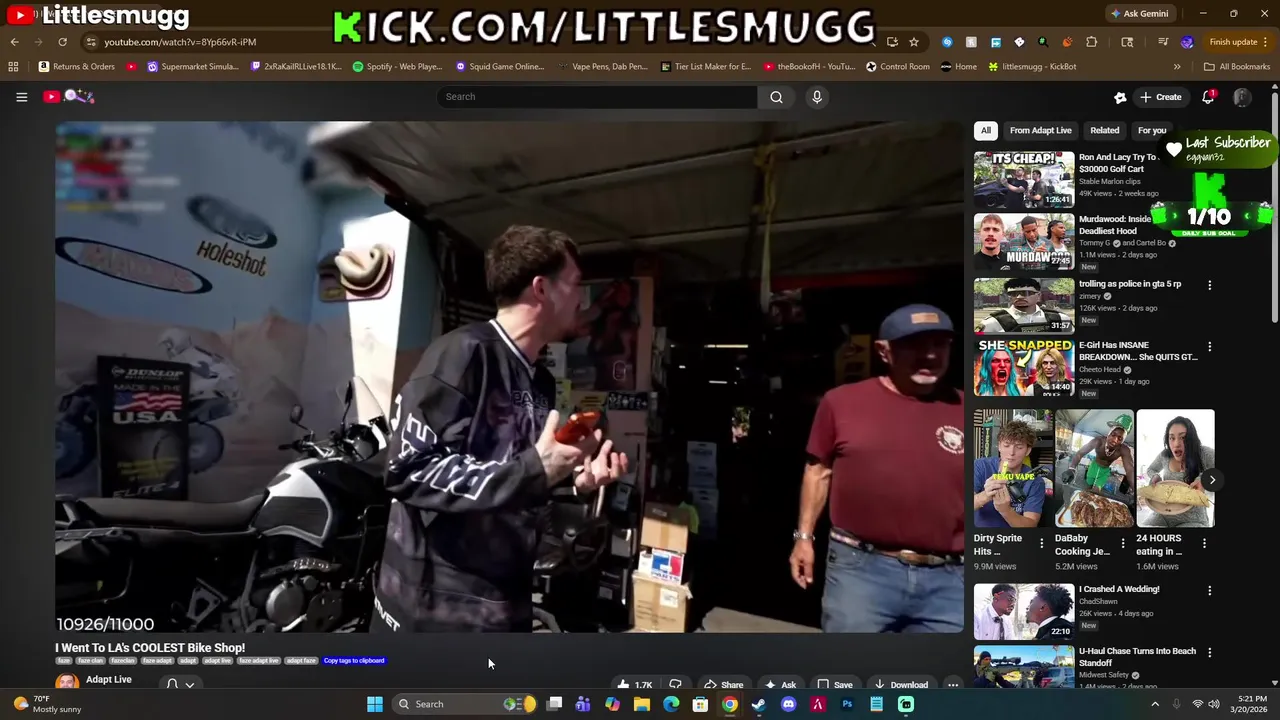The image size is (1280, 720).
Task: Open Adapt Live channel name
Action: click(x=109, y=680)
